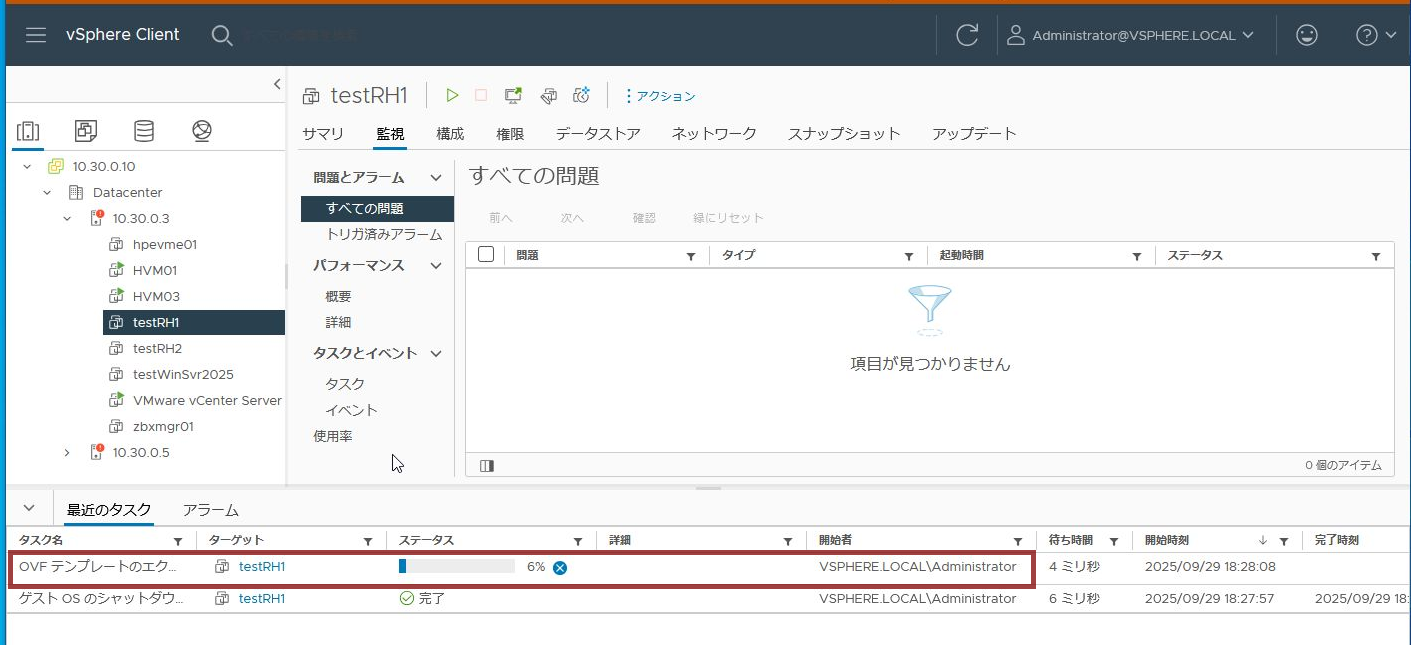
Task: Refresh the vSphere Client view
Action: (x=966, y=35)
